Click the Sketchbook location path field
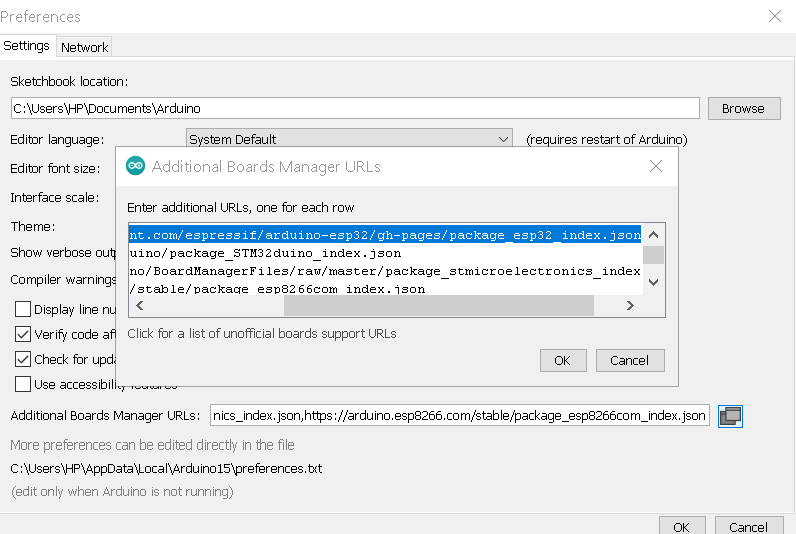Viewport: 796px width, 534px height. tap(355, 109)
